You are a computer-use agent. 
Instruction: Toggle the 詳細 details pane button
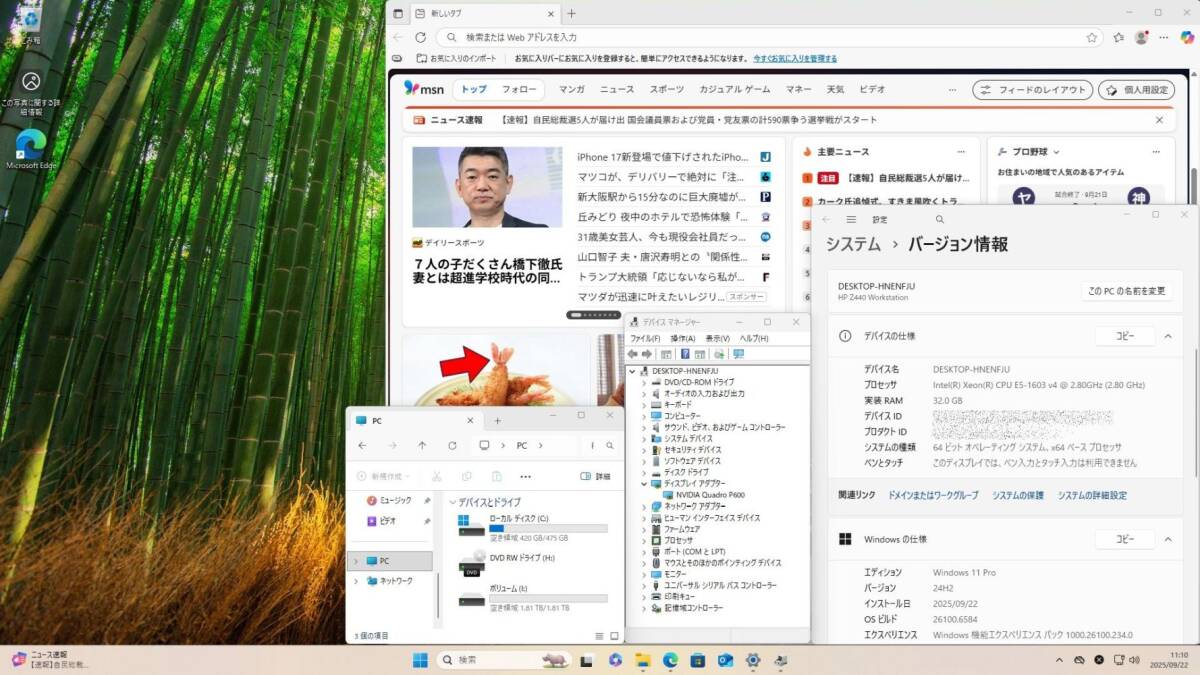point(595,476)
